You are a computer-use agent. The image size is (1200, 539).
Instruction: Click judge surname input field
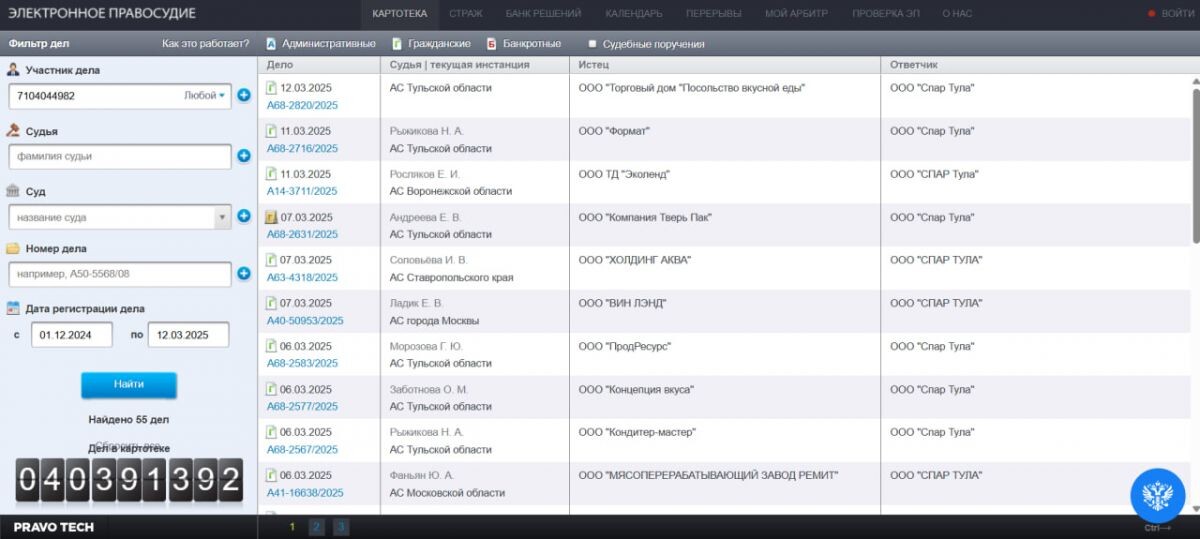[x=120, y=156]
